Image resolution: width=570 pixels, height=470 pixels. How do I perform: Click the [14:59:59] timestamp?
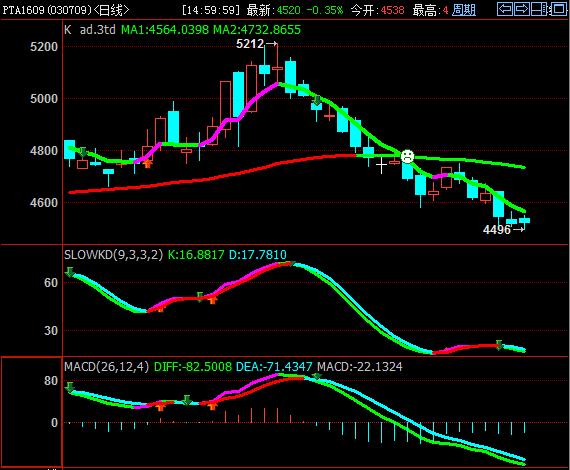pyautogui.click(x=211, y=10)
